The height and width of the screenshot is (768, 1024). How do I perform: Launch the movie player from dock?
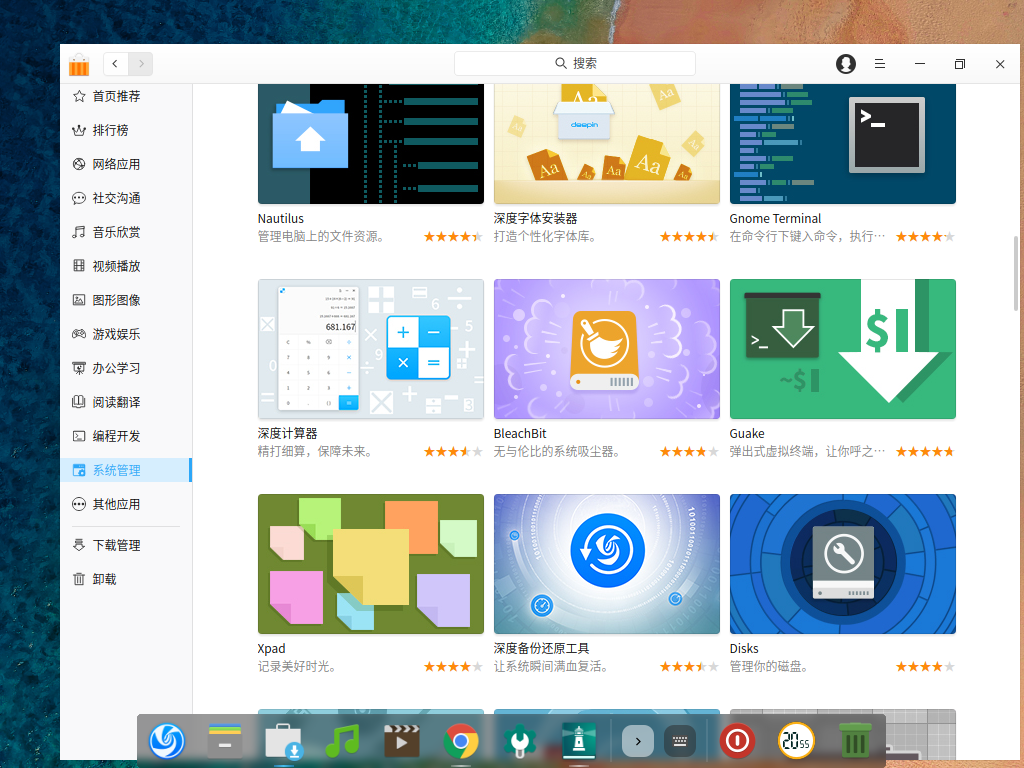pos(401,741)
